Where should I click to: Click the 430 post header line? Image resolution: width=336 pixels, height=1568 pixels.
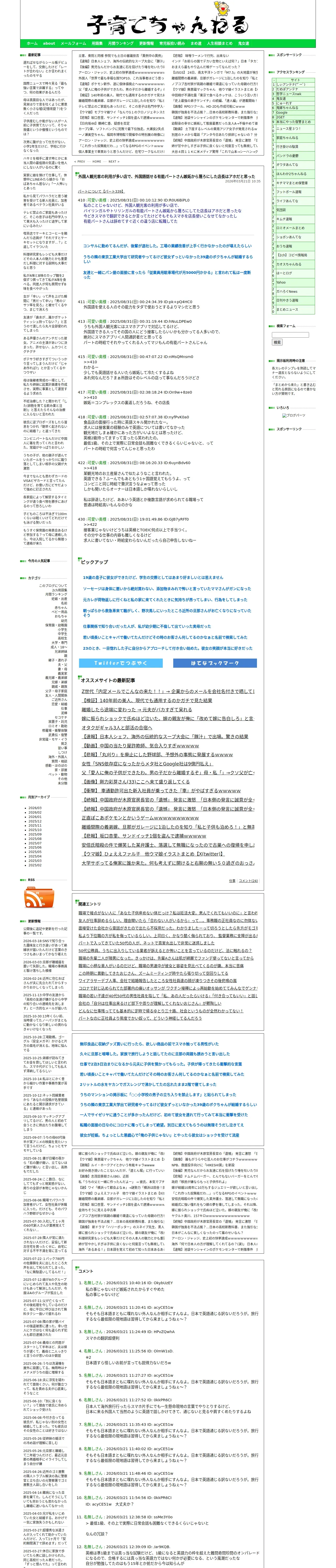[x=133, y=519]
